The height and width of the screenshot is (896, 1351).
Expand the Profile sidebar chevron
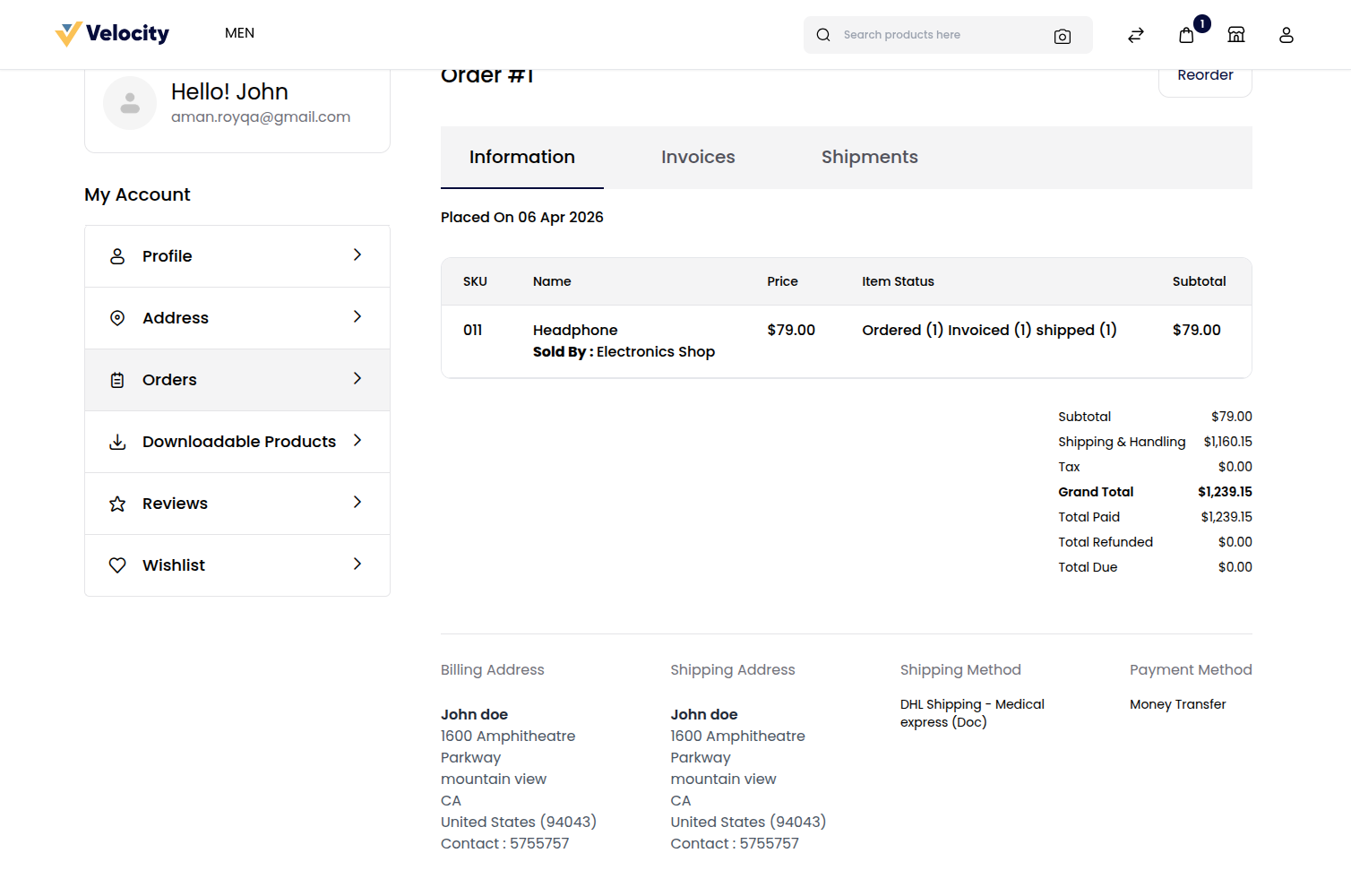point(357,255)
